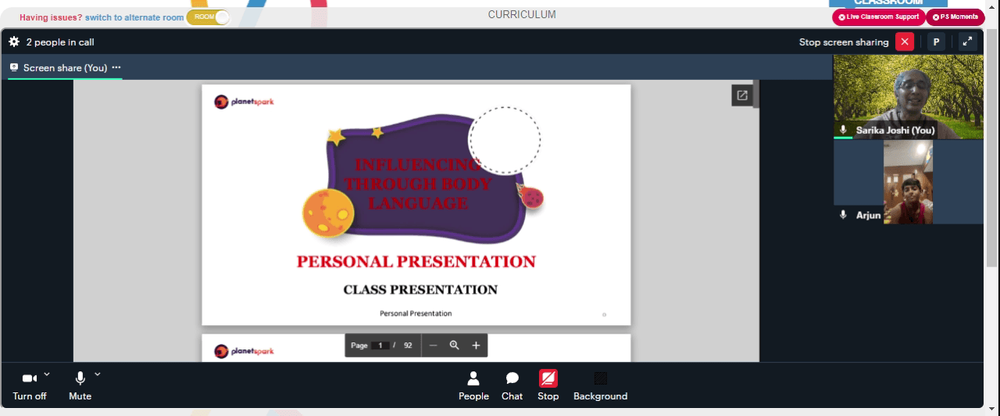
Task: Click Live Classroom Support button
Action: (878, 17)
